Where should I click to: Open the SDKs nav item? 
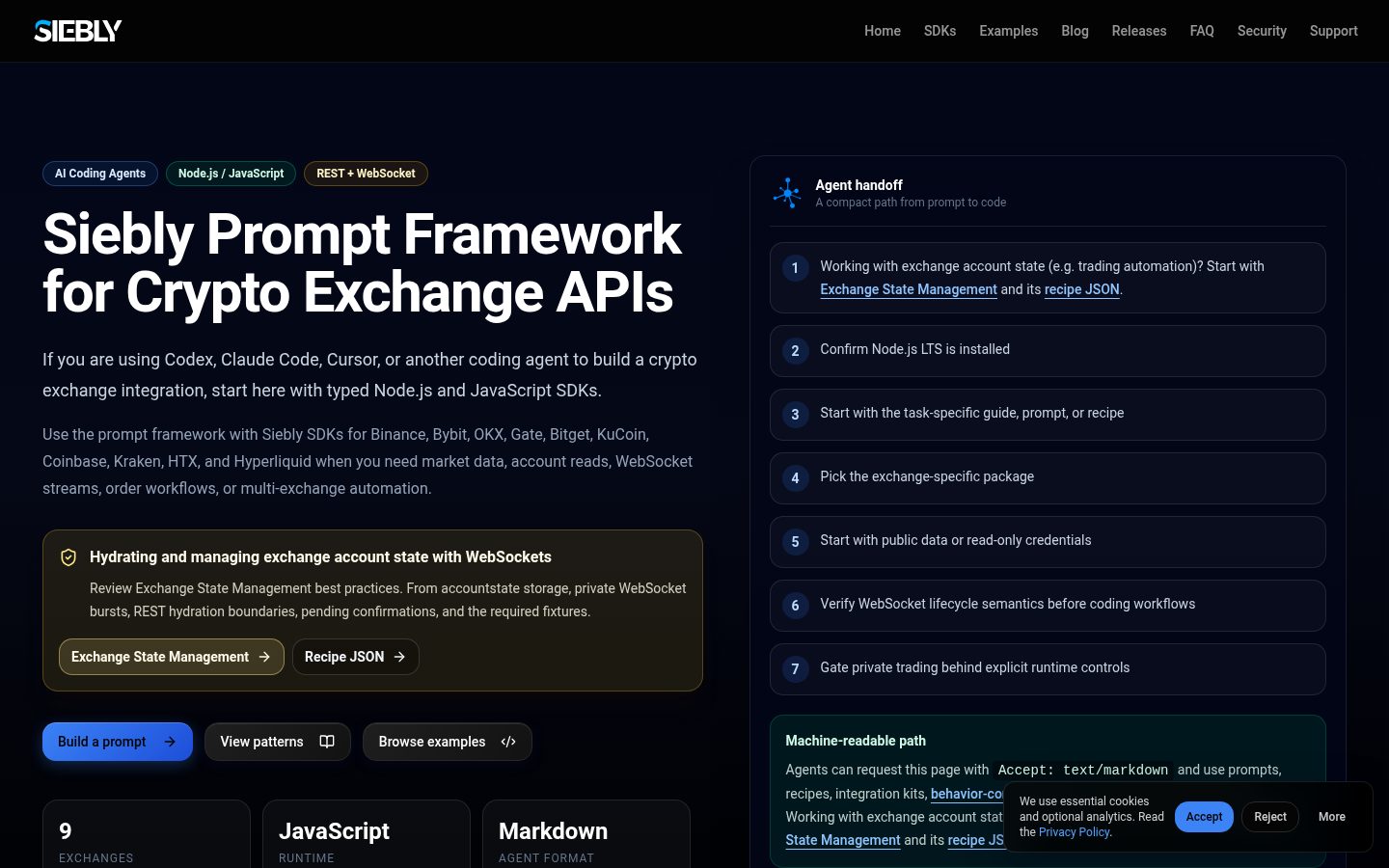[940, 31]
